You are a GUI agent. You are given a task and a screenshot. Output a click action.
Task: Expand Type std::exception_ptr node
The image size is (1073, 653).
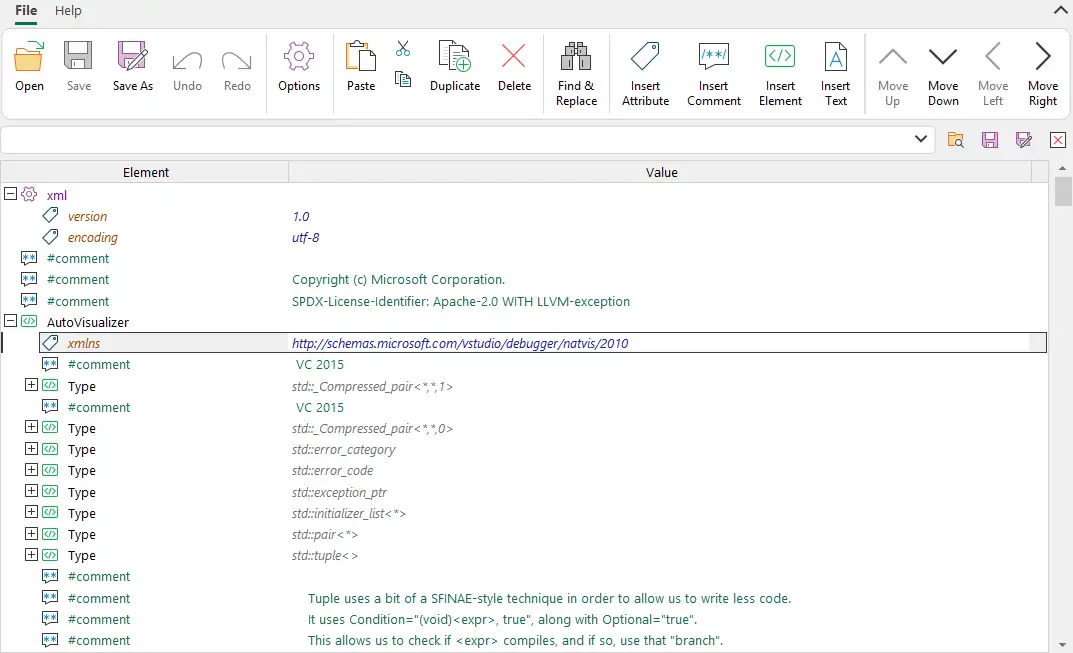(31, 491)
